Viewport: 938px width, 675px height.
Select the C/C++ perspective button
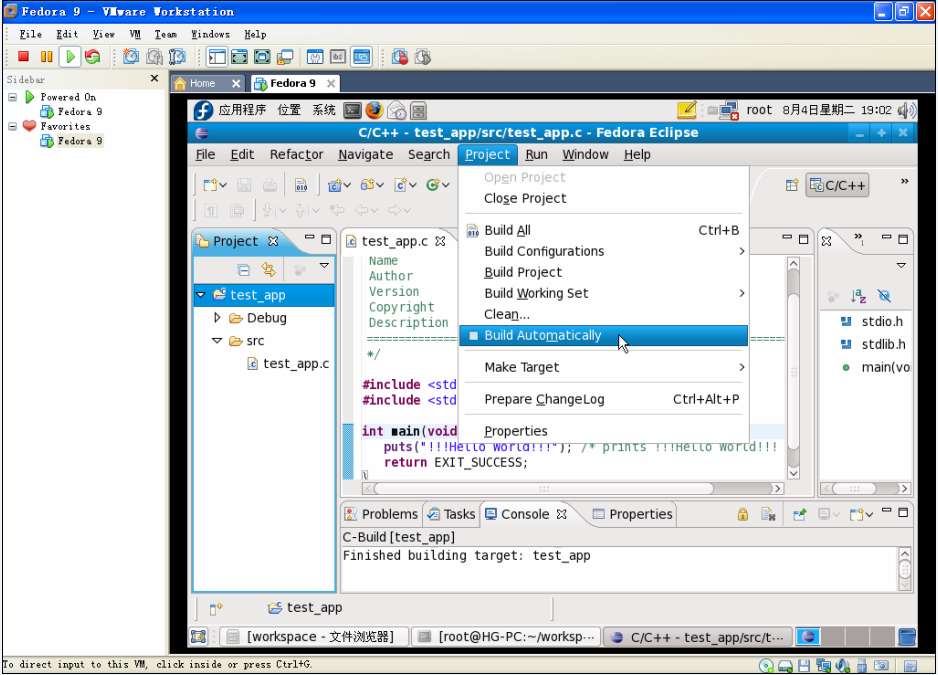tap(837, 186)
